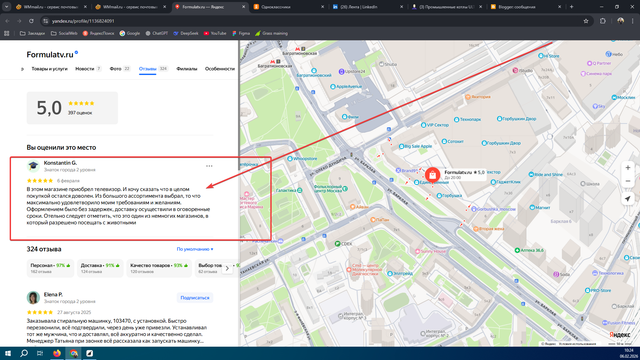Filter reviews by Персонал chip
The width and height of the screenshot is (640, 360).
[50, 268]
